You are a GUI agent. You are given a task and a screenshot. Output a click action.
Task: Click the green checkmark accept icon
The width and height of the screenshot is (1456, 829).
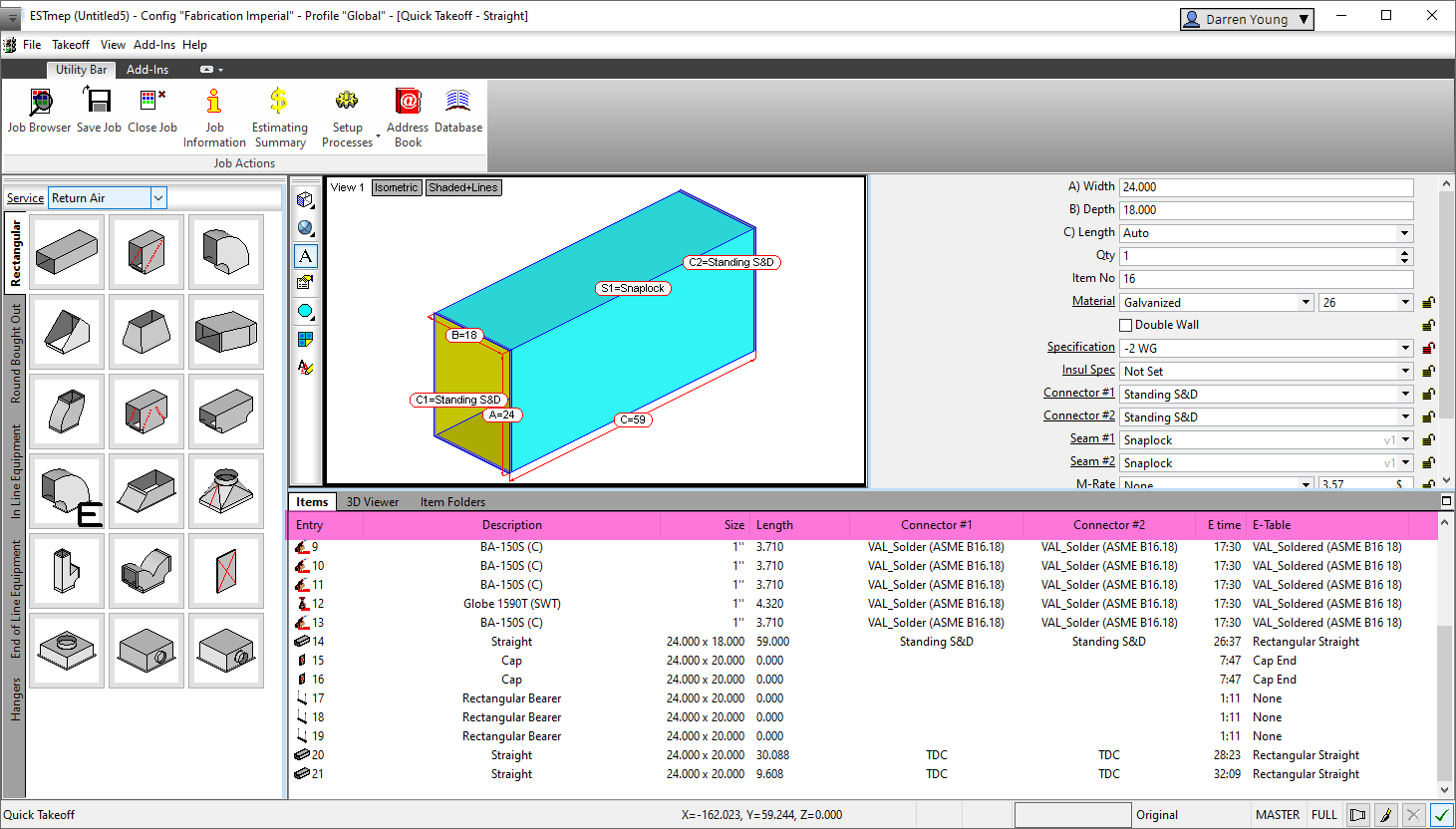click(x=1441, y=815)
